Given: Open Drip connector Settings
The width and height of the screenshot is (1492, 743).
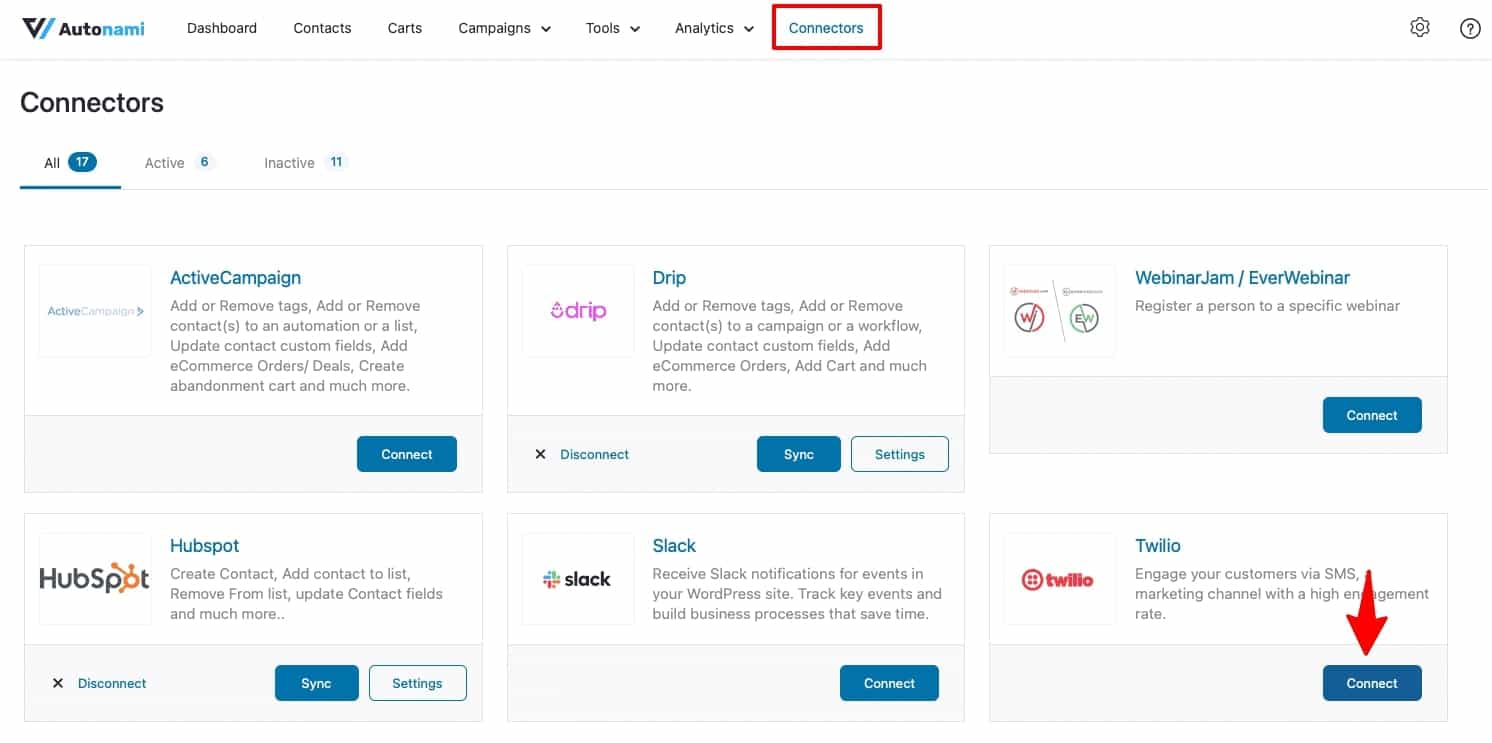Looking at the screenshot, I should pyautogui.click(x=900, y=454).
